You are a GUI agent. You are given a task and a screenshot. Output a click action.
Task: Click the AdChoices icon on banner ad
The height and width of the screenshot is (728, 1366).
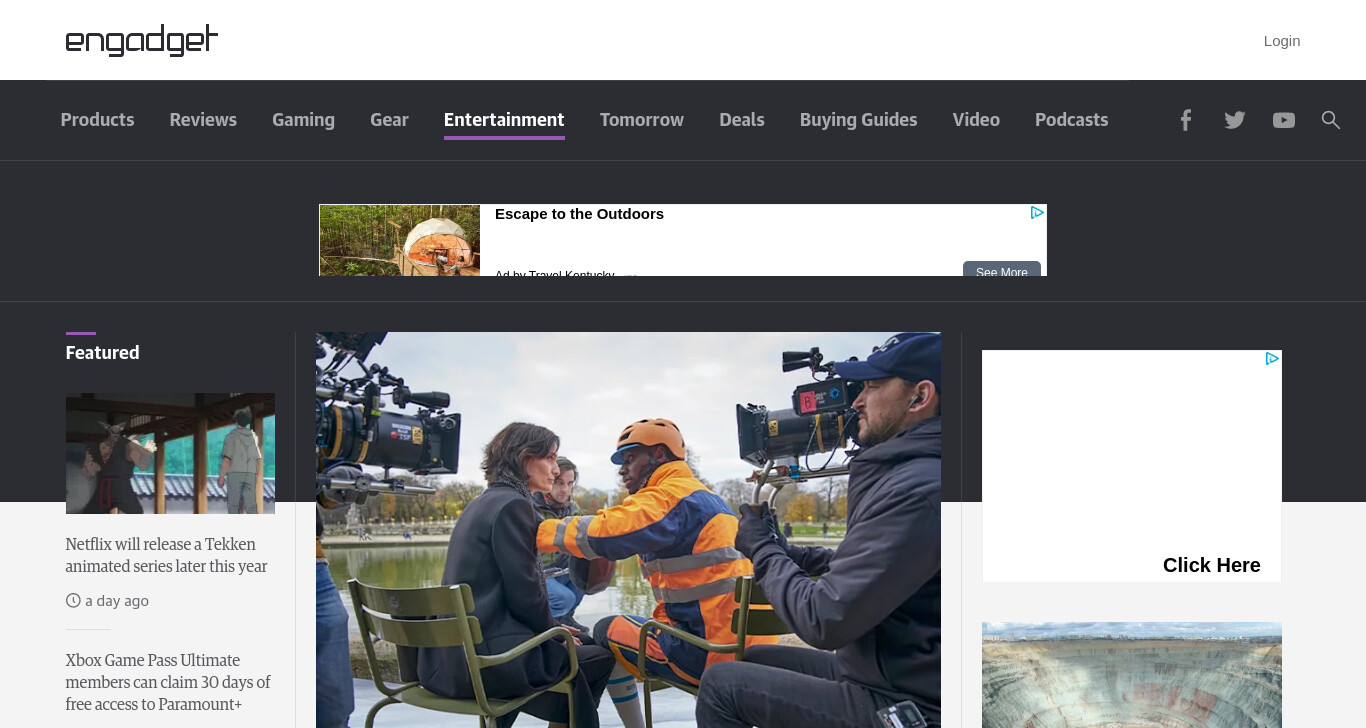pyautogui.click(x=1037, y=213)
